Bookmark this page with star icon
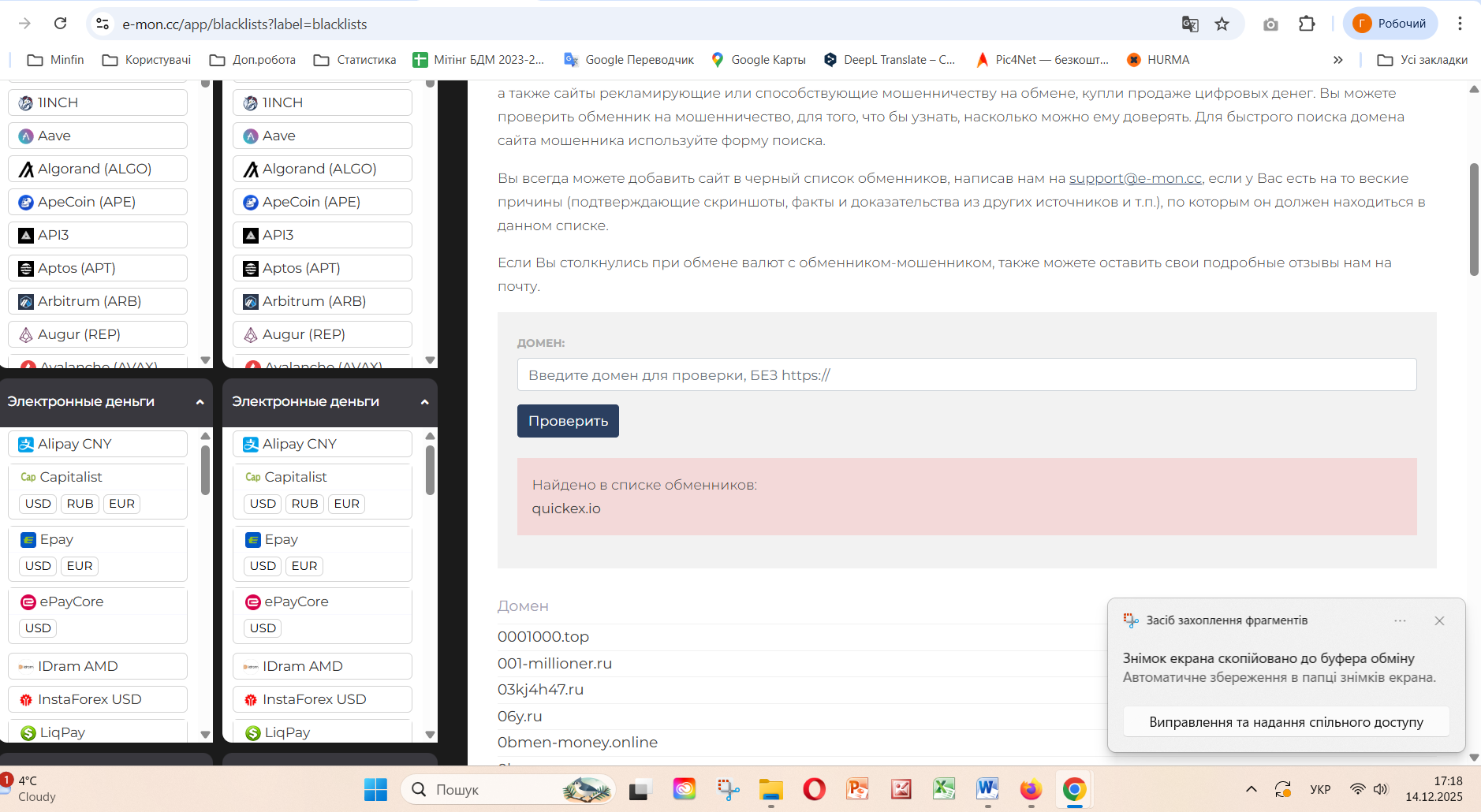 1222,24
